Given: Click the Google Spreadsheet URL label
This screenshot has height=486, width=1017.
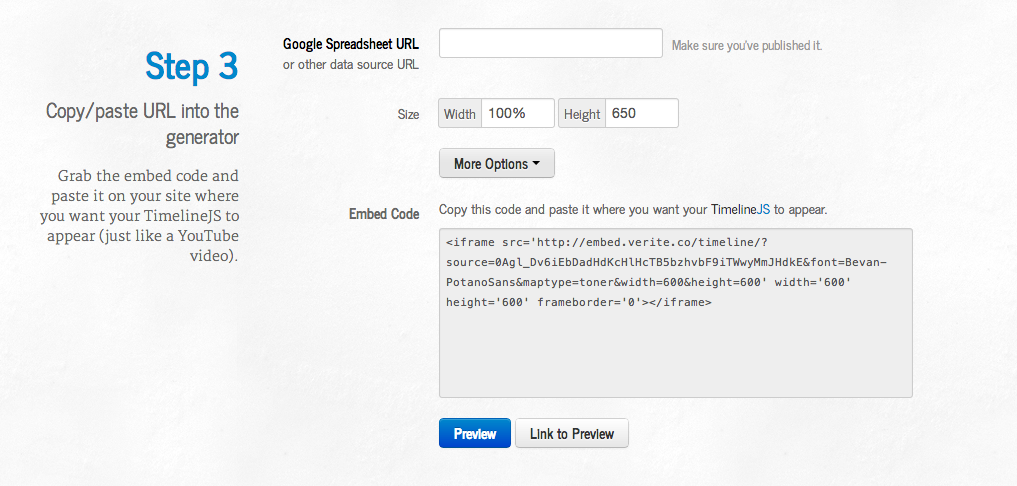Looking at the screenshot, I should pos(351,43).
